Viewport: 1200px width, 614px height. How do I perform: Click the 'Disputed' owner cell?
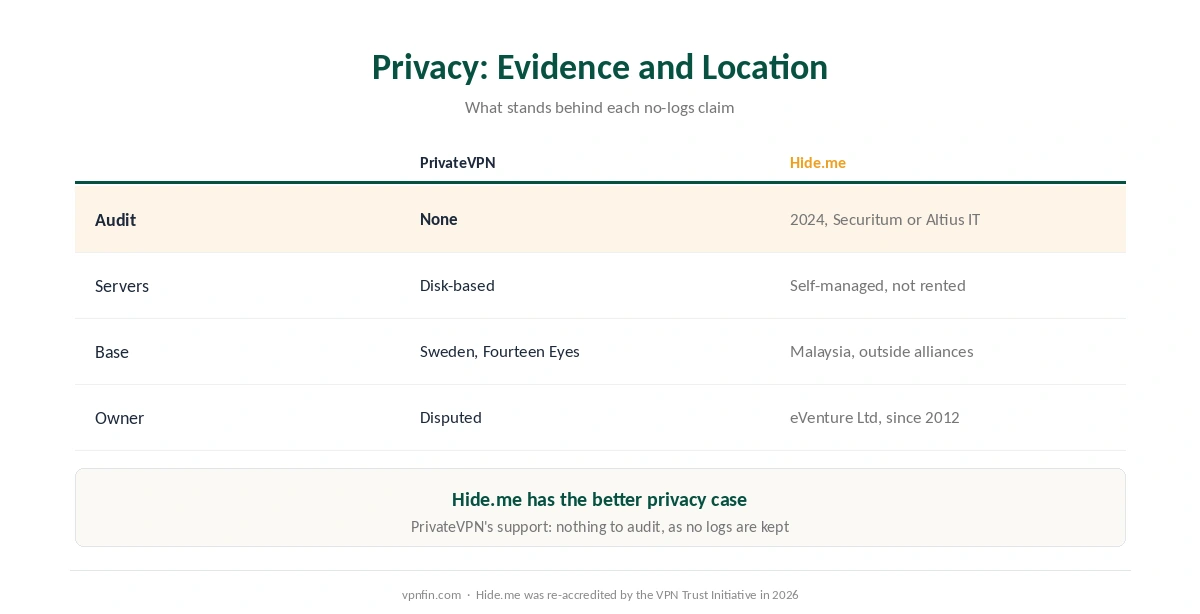click(x=451, y=418)
